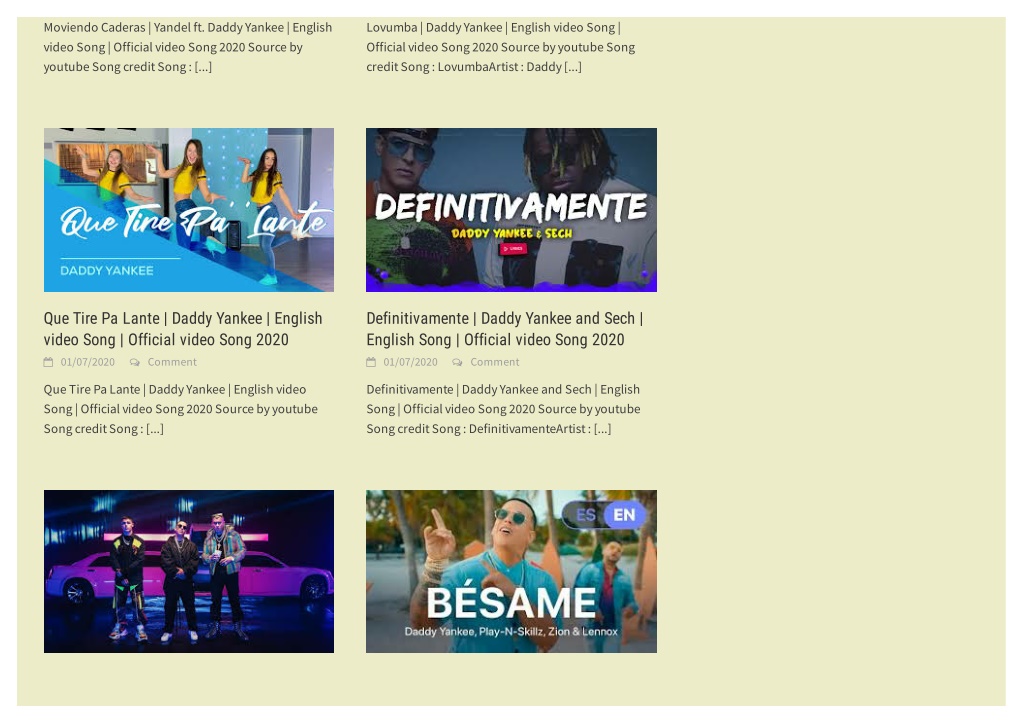
Task: Click the Que Tire Pa Lante excerpt paragraph
Action: tap(181, 409)
